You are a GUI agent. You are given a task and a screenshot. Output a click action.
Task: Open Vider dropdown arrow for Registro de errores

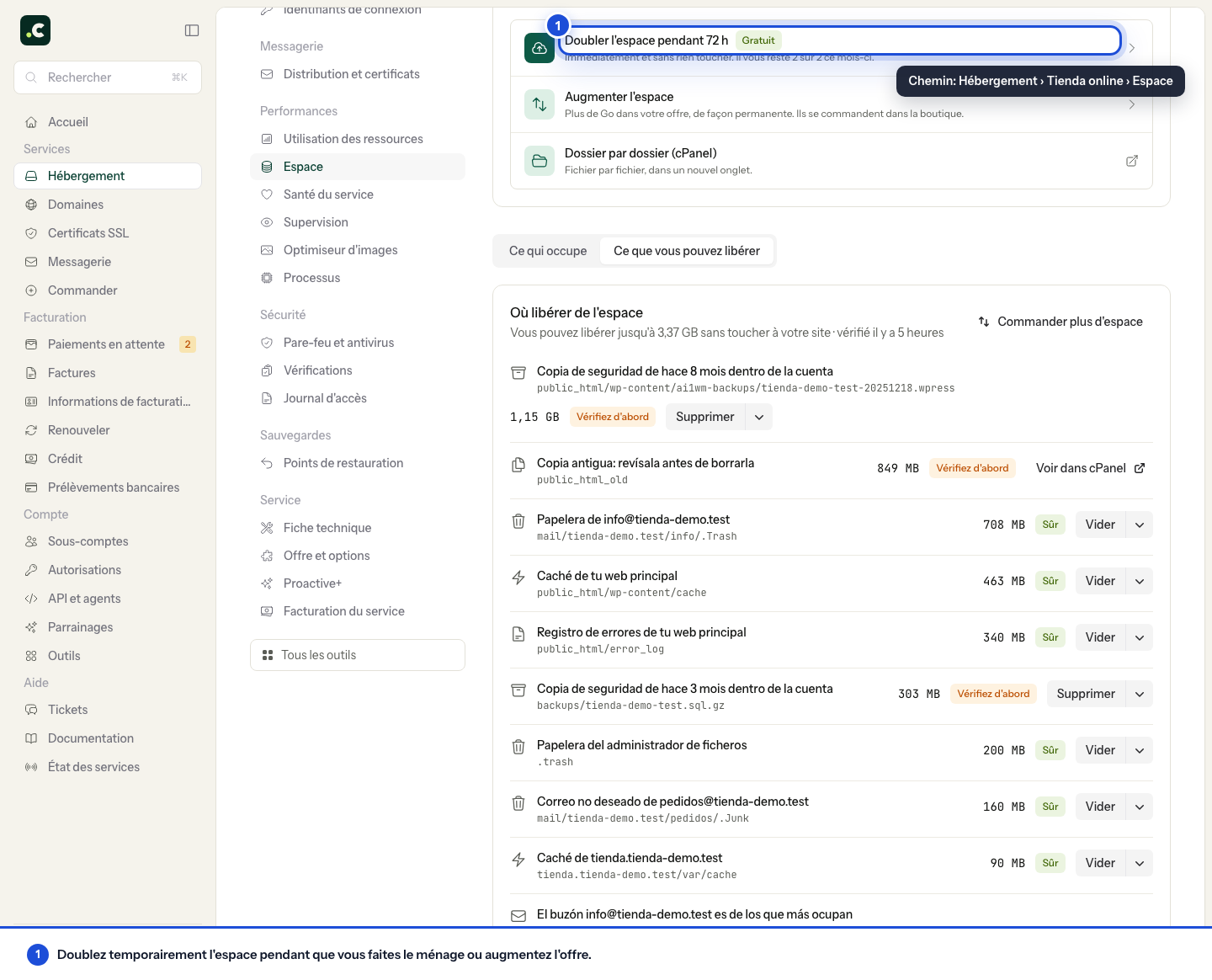(1140, 637)
